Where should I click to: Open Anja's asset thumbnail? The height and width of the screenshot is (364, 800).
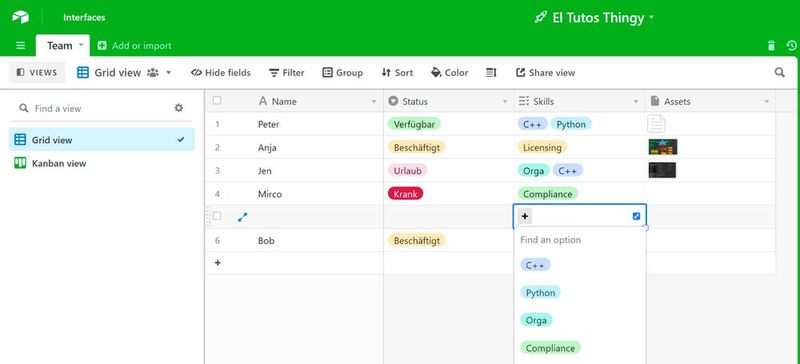663,147
